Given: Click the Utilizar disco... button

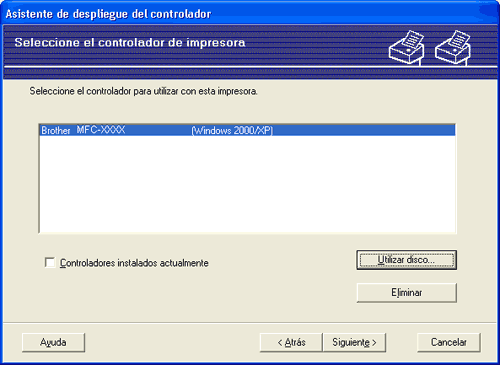Looking at the screenshot, I should coord(406,260).
